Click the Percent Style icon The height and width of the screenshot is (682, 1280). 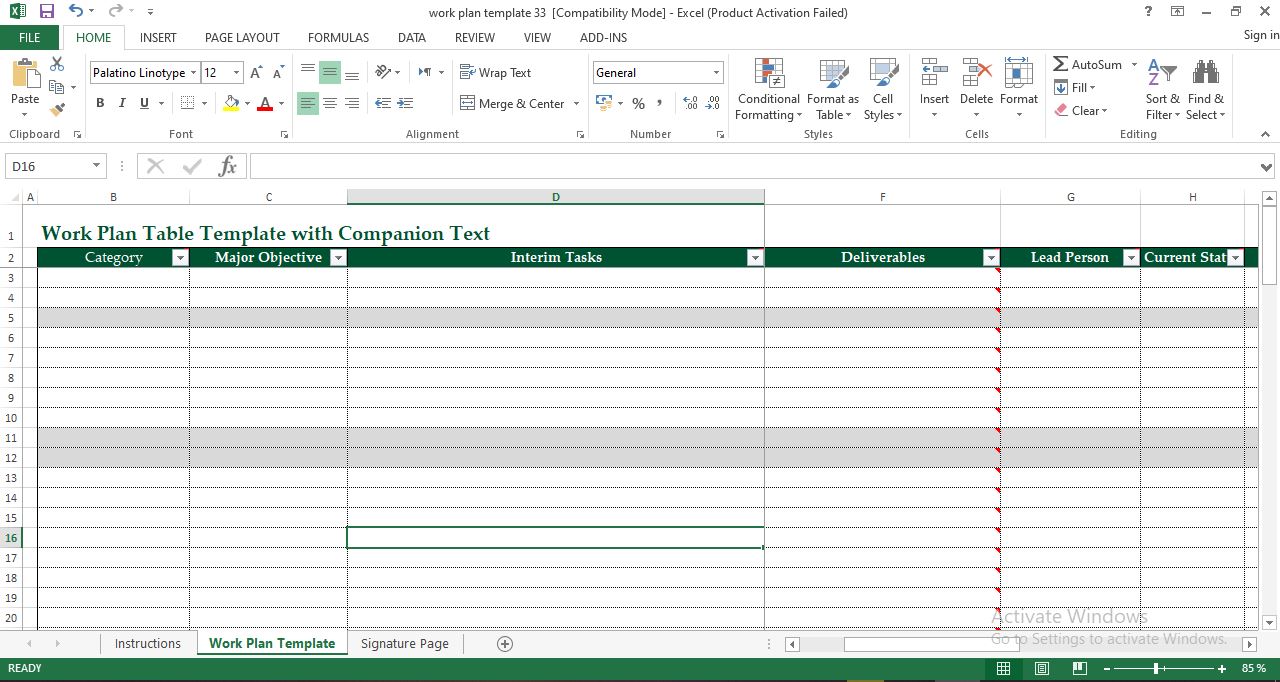[x=638, y=103]
